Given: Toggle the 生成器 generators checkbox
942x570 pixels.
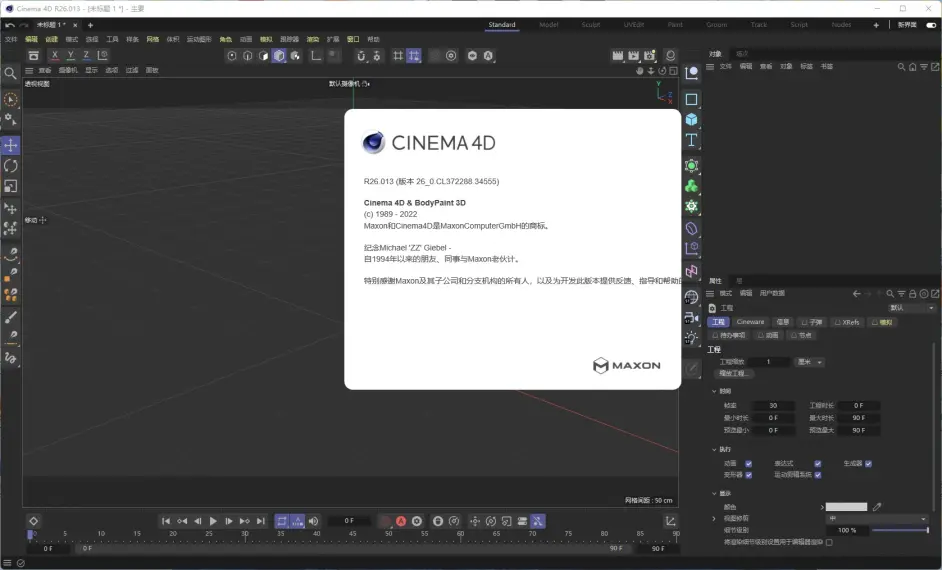Looking at the screenshot, I should click(x=868, y=464).
